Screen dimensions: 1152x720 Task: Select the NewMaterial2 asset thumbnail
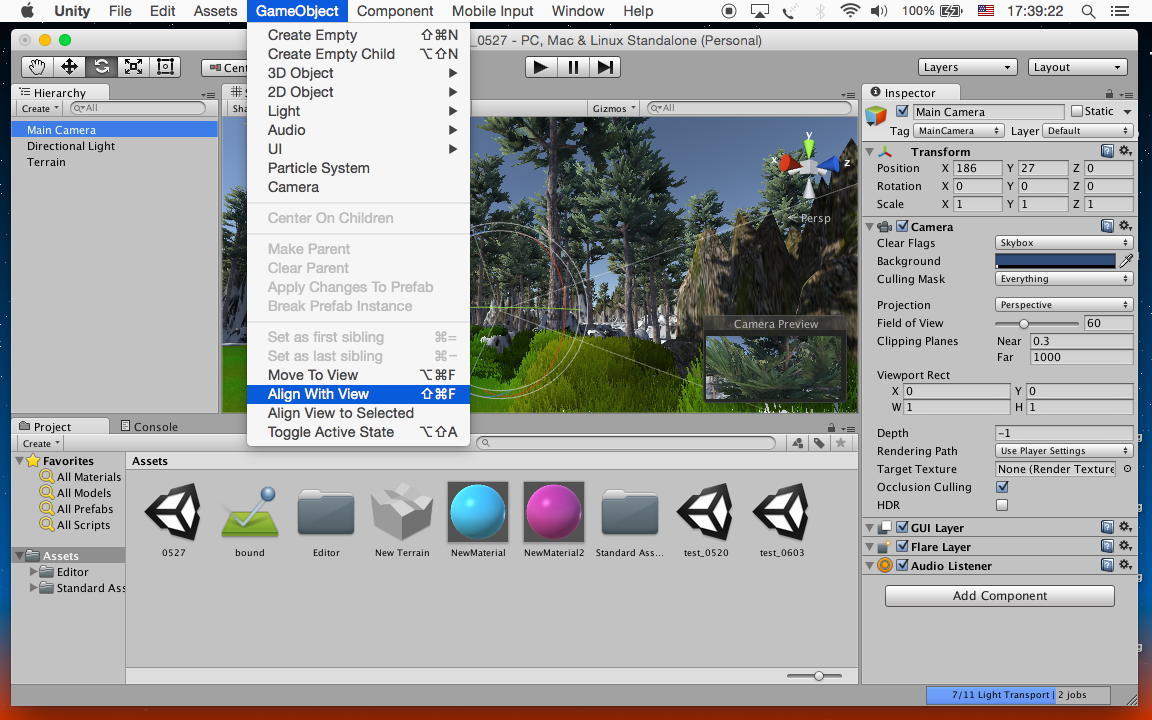553,512
